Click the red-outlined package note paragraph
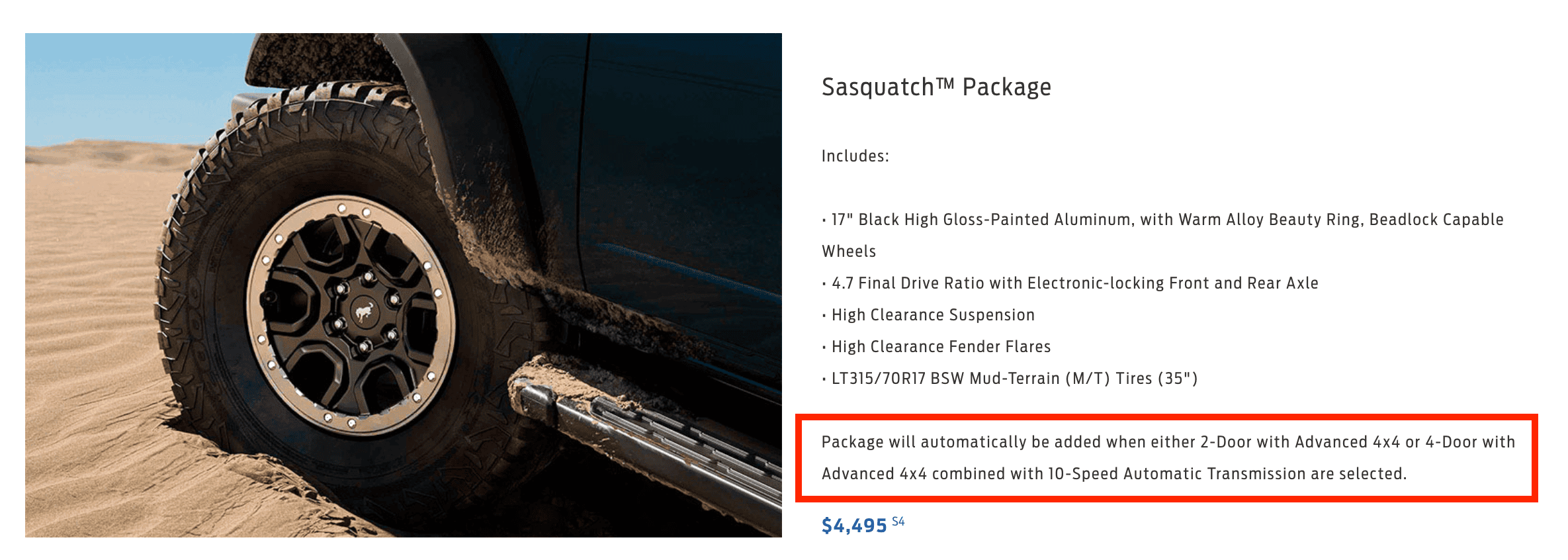Viewport: 1568px width, 560px height. [1166, 458]
